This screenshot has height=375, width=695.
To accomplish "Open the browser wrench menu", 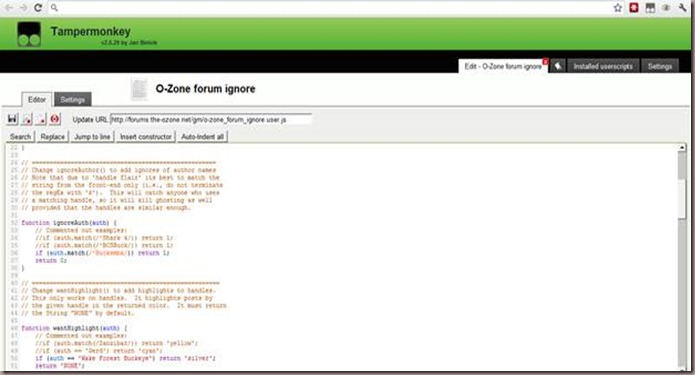I will pyautogui.click(x=682, y=8).
